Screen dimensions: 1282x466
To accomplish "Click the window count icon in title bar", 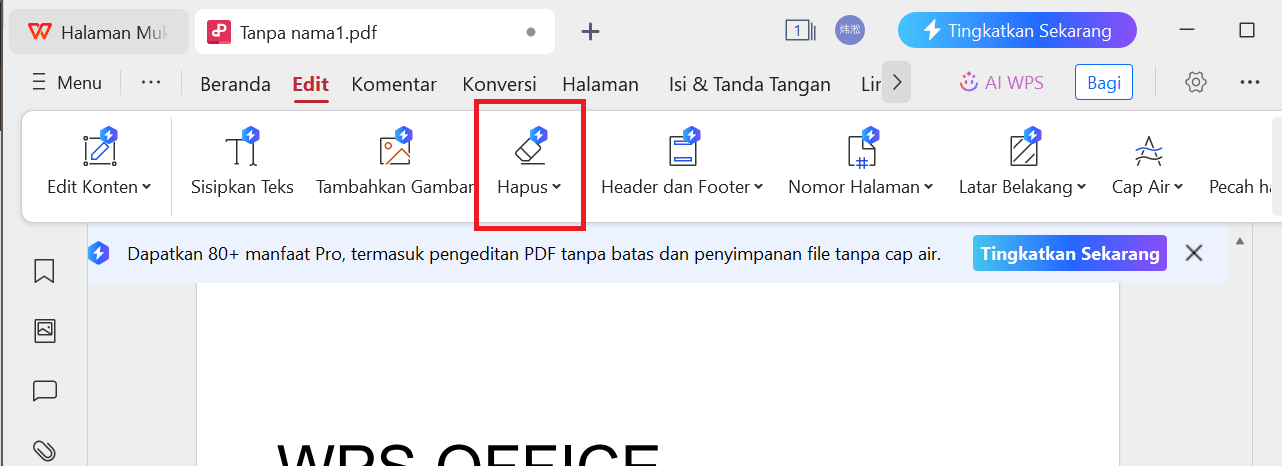I will [800, 31].
